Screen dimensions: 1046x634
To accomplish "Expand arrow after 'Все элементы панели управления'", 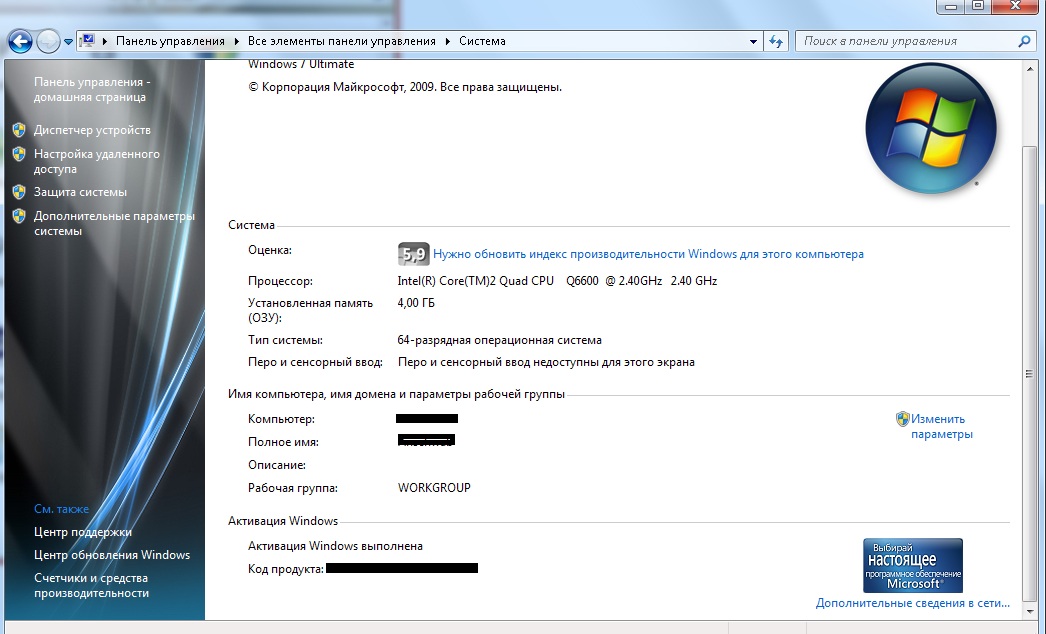I will [448, 41].
